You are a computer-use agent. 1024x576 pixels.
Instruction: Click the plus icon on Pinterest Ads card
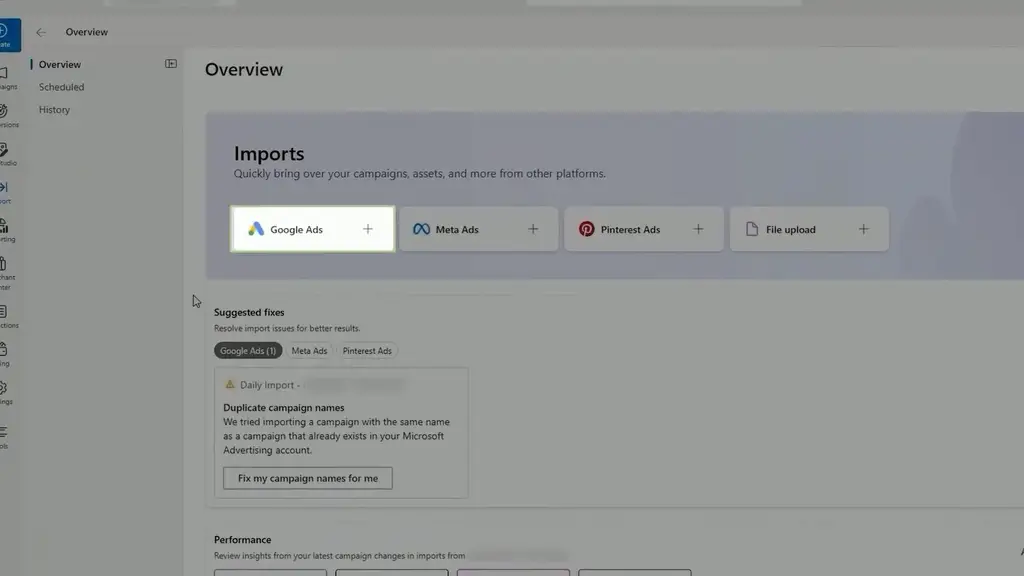(x=698, y=229)
